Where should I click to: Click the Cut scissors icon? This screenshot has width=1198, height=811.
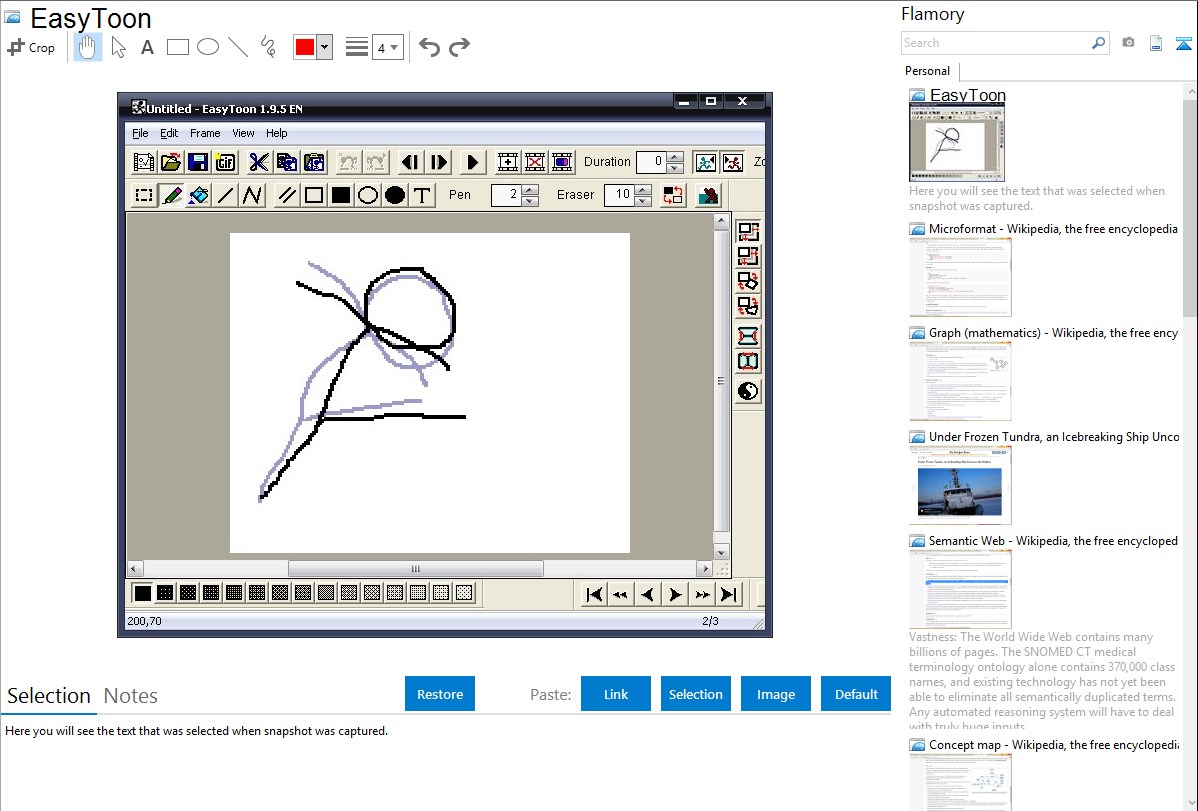coord(259,162)
